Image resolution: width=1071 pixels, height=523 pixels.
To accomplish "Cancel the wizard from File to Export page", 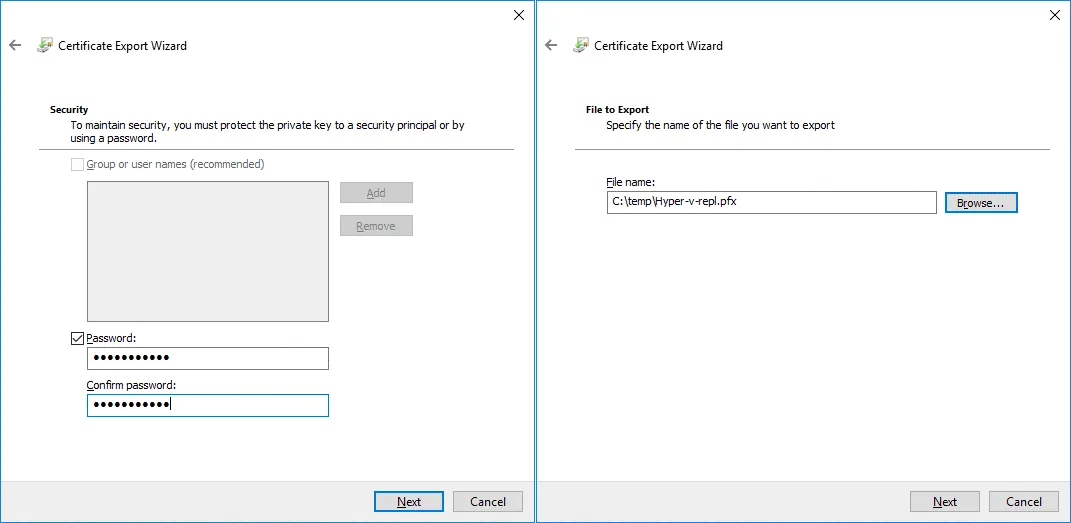I will (1024, 502).
